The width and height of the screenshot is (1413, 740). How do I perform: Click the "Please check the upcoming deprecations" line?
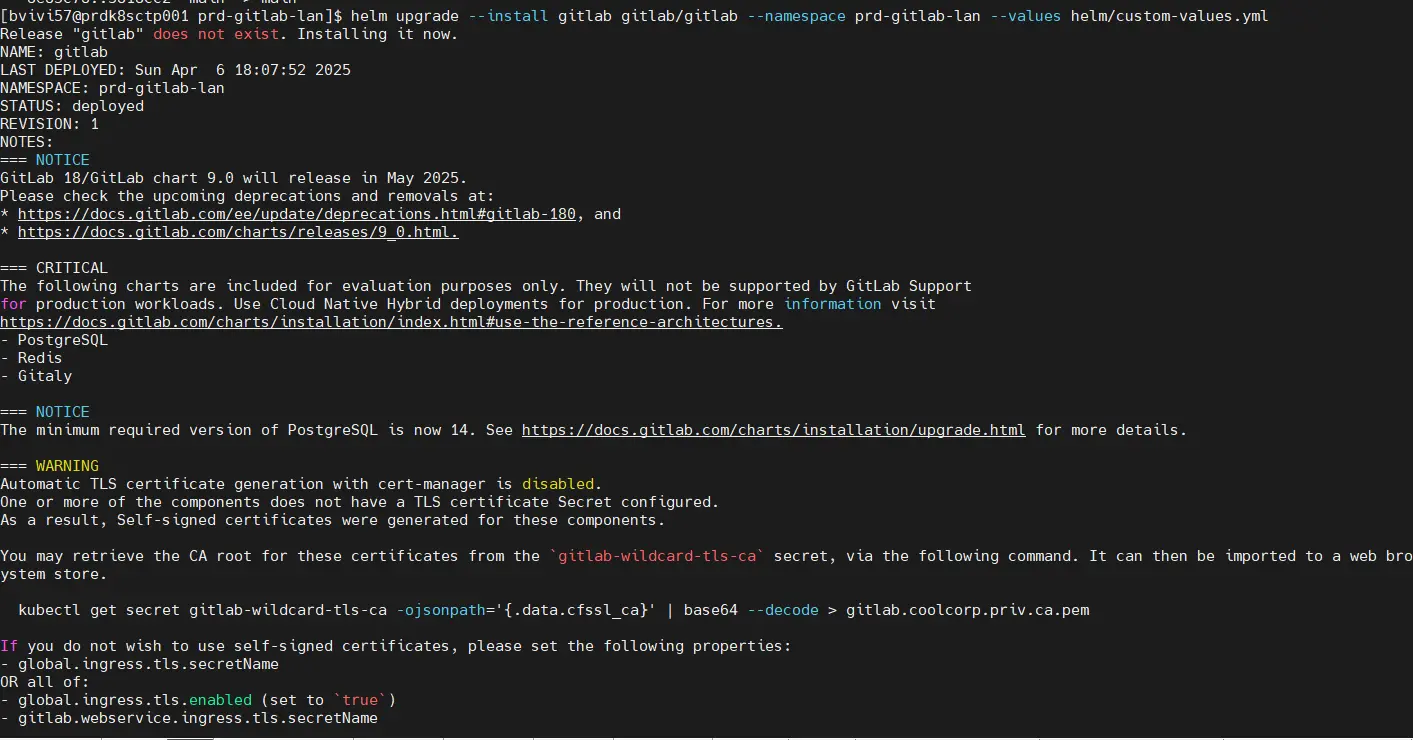(247, 196)
